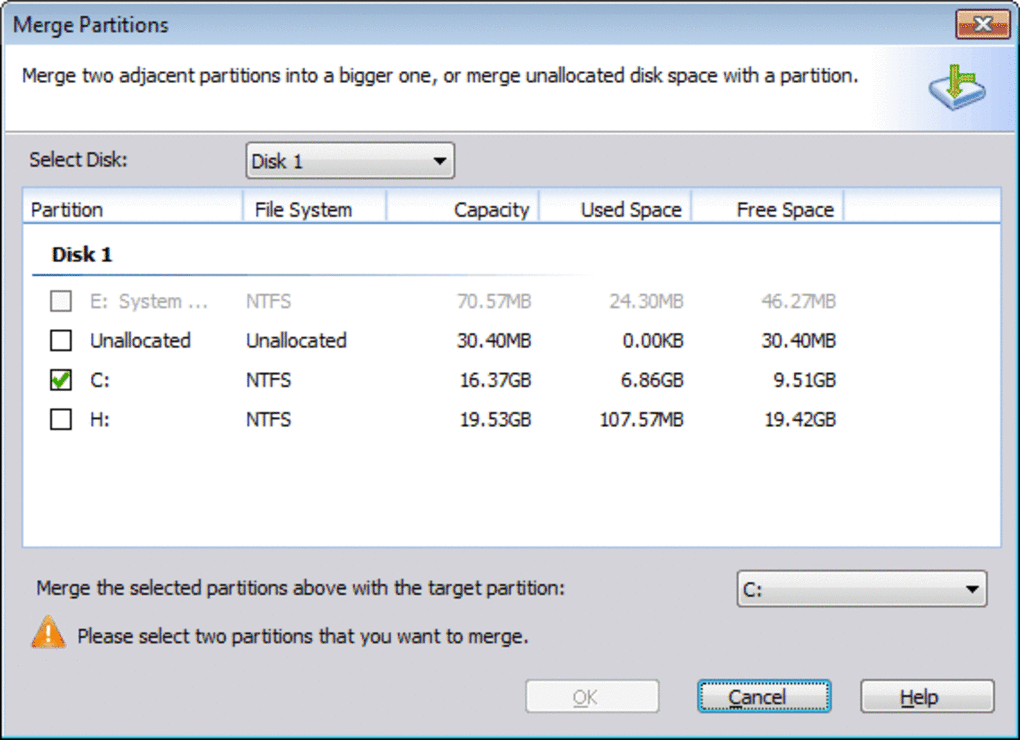
Task: Open Help for merging partitions
Action: click(x=926, y=697)
